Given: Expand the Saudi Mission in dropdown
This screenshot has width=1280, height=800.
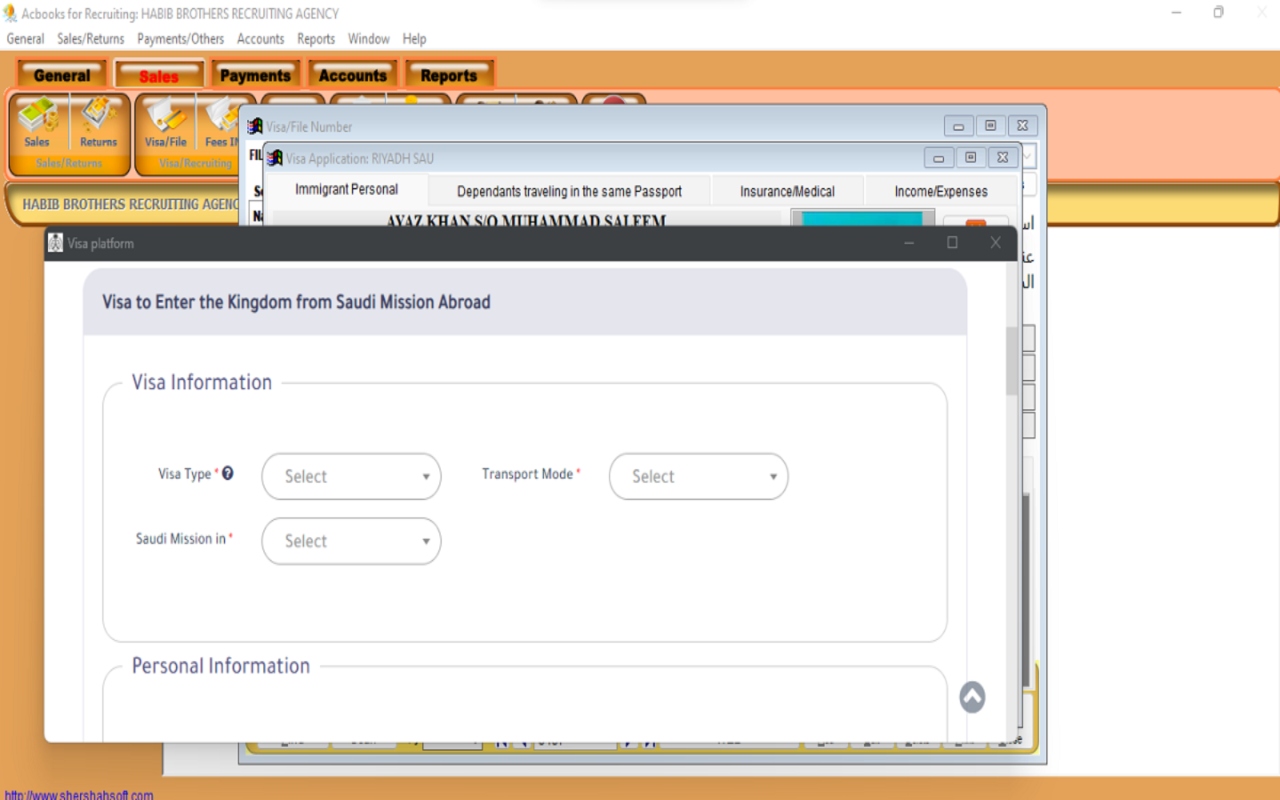Looking at the screenshot, I should pyautogui.click(x=351, y=541).
